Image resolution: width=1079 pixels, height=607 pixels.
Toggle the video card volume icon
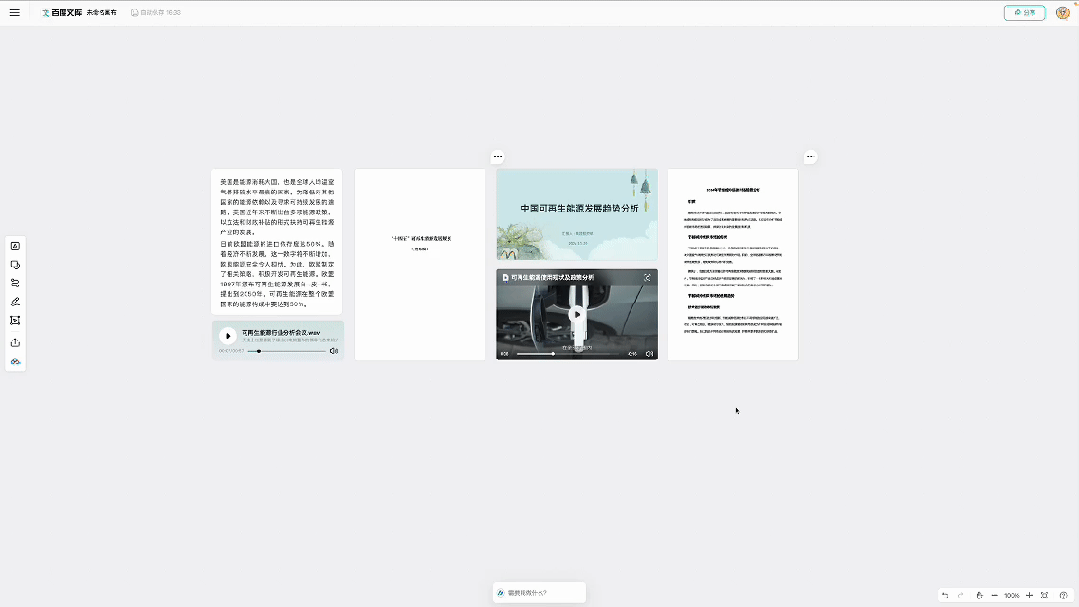tap(650, 352)
